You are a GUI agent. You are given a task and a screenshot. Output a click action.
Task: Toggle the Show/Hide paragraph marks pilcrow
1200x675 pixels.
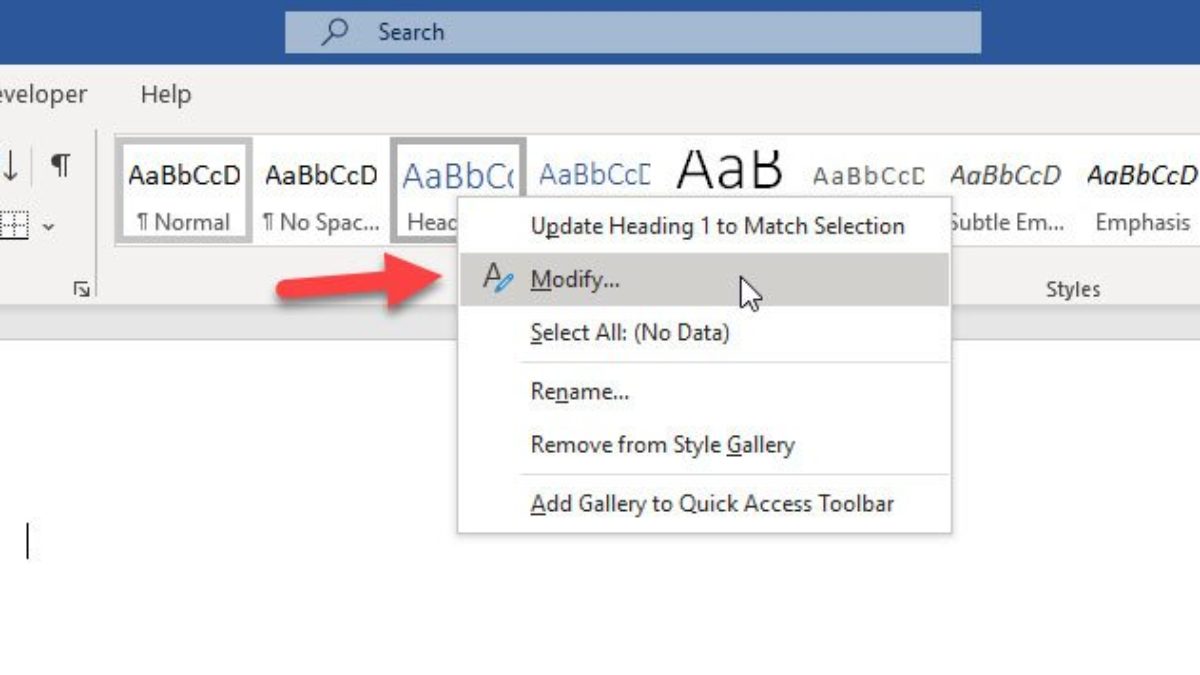click(61, 166)
